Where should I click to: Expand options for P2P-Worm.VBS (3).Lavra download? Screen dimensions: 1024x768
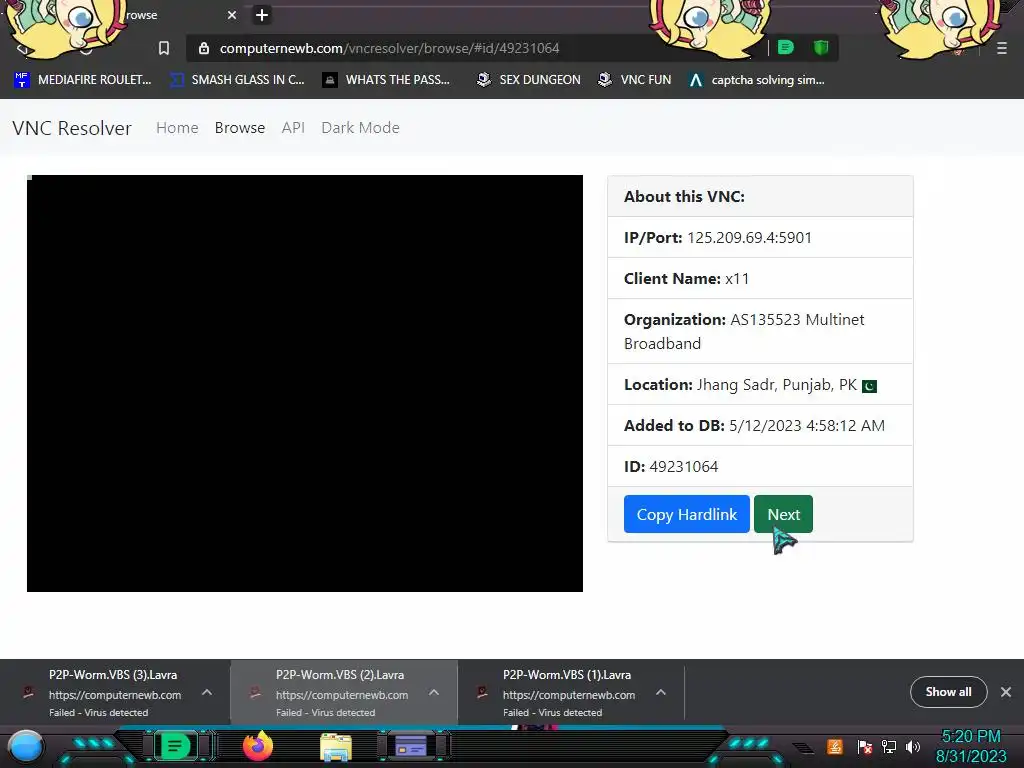pos(207,692)
